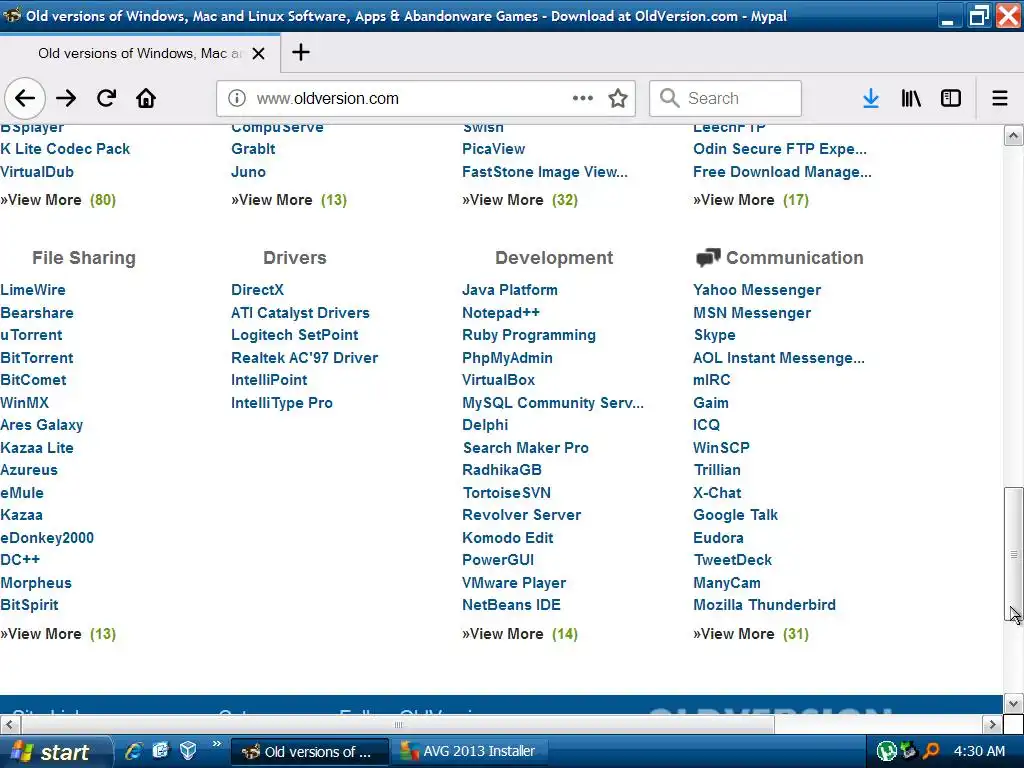Open the Skype link
The width and height of the screenshot is (1024, 768).
714,335
